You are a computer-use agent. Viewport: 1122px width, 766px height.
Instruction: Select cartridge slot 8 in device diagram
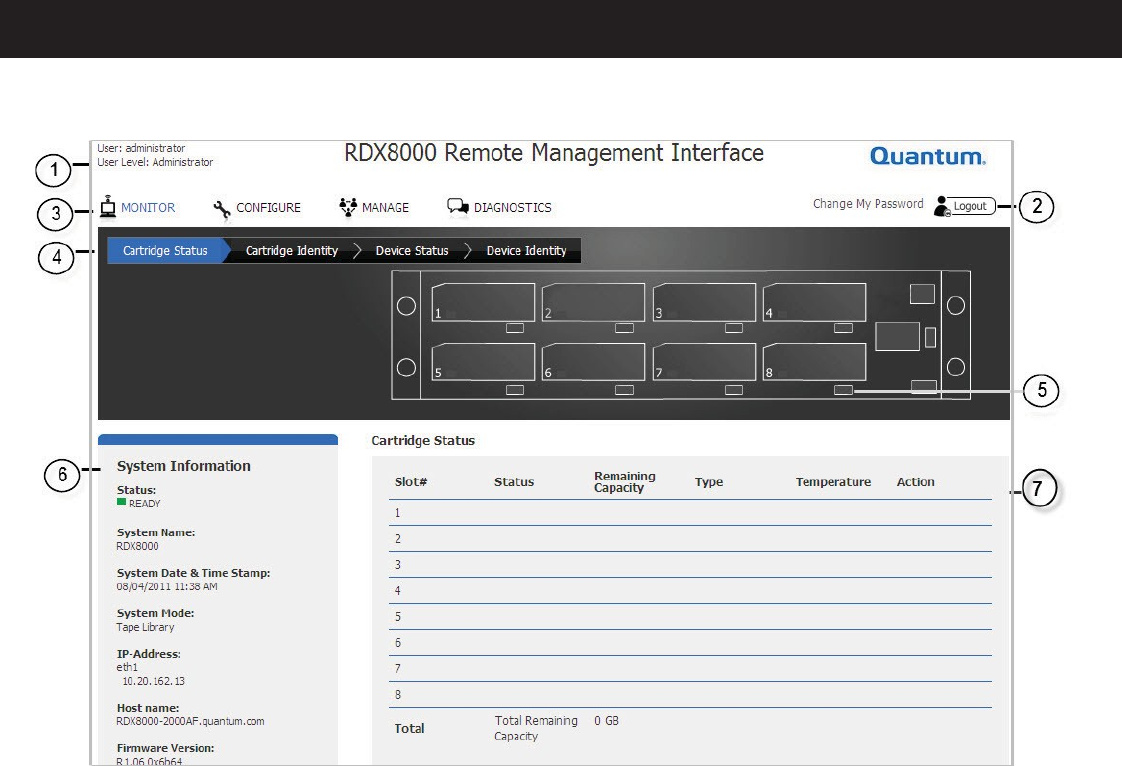(814, 362)
